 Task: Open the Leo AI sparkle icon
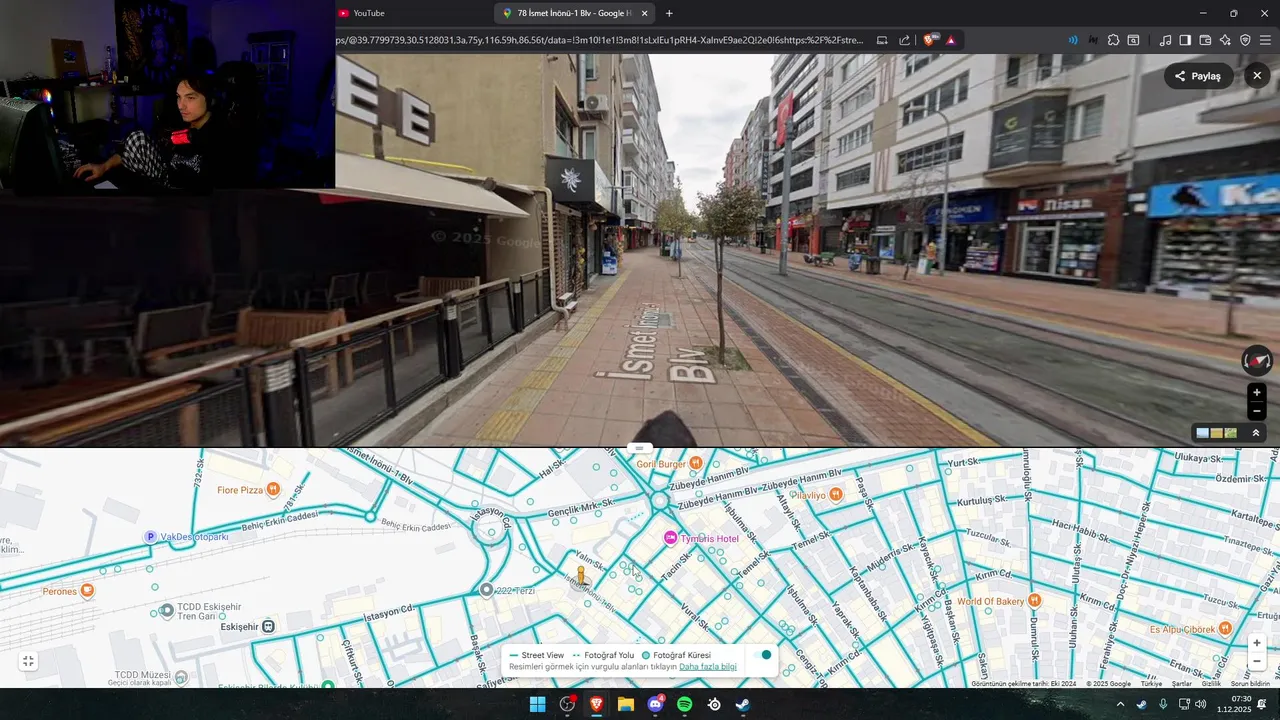[x=1225, y=40]
